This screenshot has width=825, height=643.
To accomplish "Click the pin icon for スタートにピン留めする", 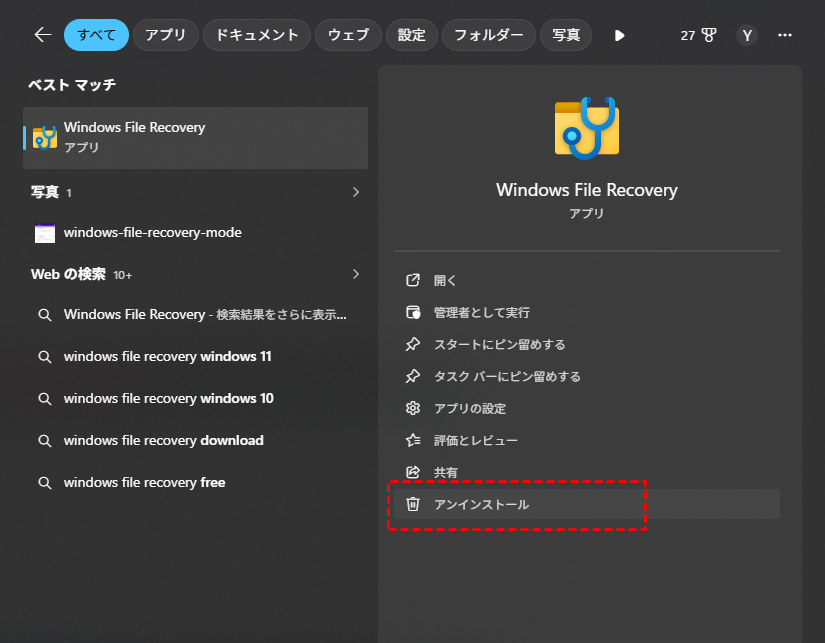I will click(x=413, y=344).
